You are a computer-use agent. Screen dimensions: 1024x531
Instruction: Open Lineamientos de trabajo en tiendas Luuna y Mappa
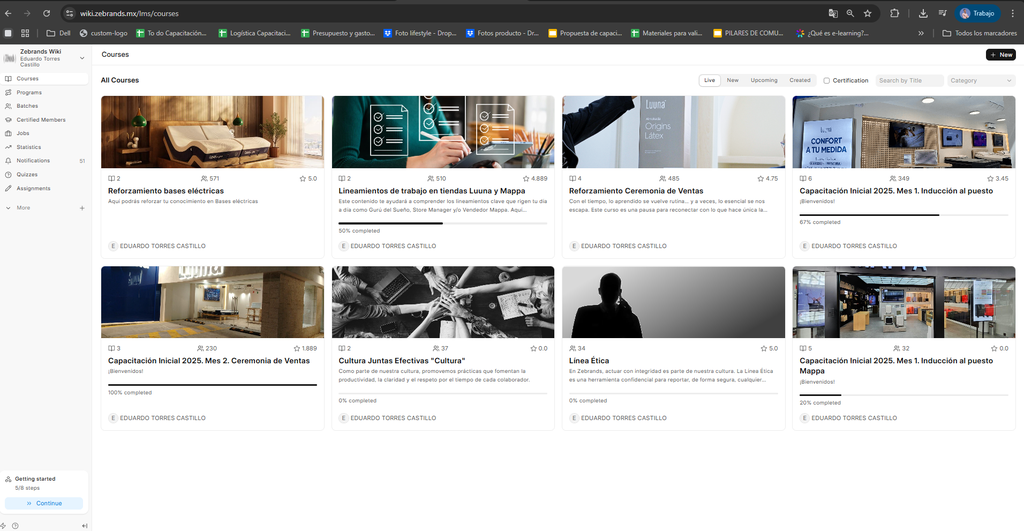point(432,191)
